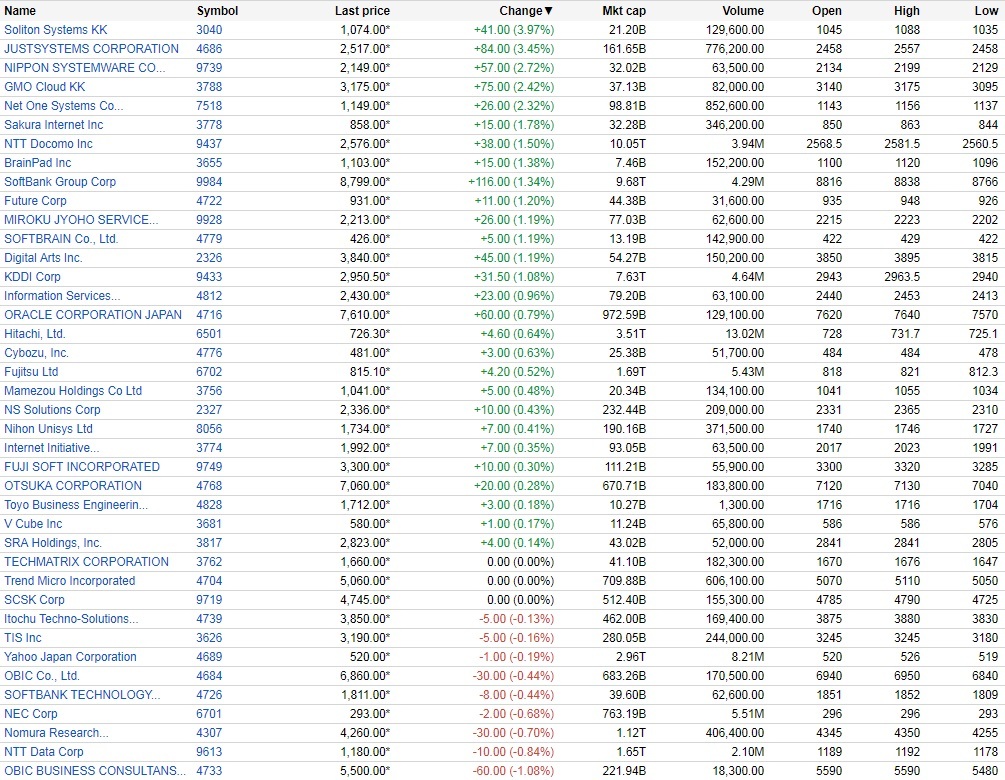Open ORACLE CORPORATION JAPAN link

tap(93, 315)
